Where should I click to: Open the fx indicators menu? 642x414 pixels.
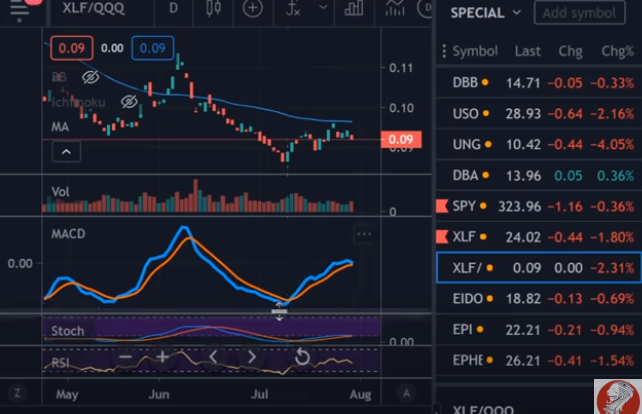(293, 8)
